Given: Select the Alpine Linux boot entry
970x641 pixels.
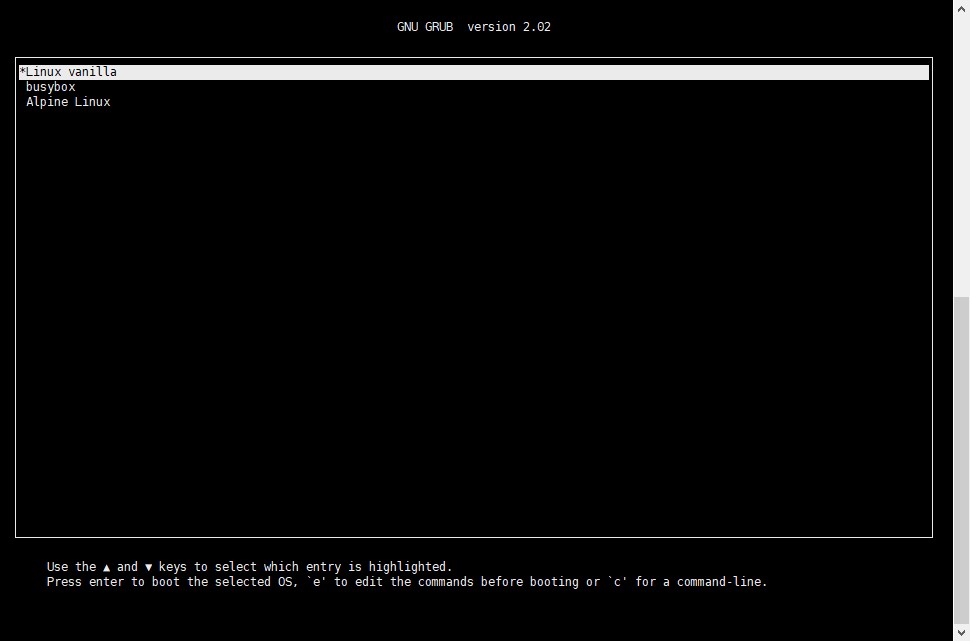Looking at the screenshot, I should click(x=68, y=102).
